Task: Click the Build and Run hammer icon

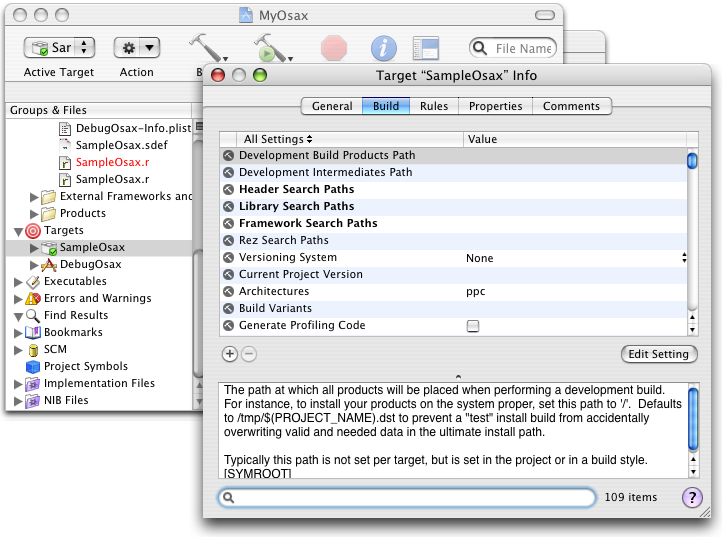Action: 272,47
